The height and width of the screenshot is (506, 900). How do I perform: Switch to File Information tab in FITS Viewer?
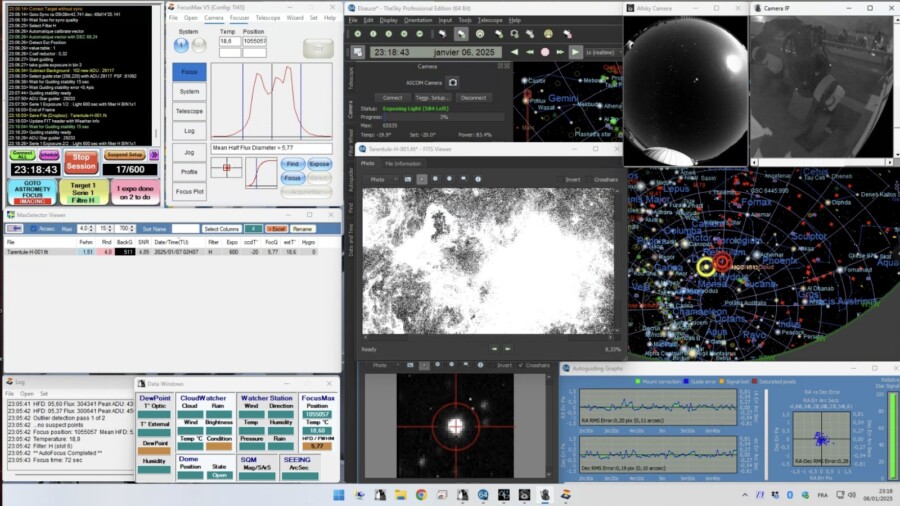402,164
